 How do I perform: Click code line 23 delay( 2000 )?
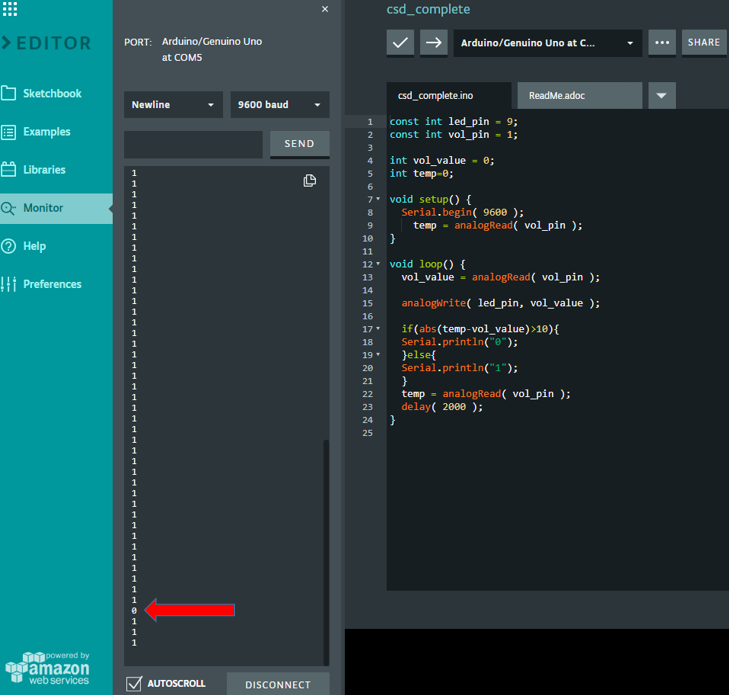point(442,407)
